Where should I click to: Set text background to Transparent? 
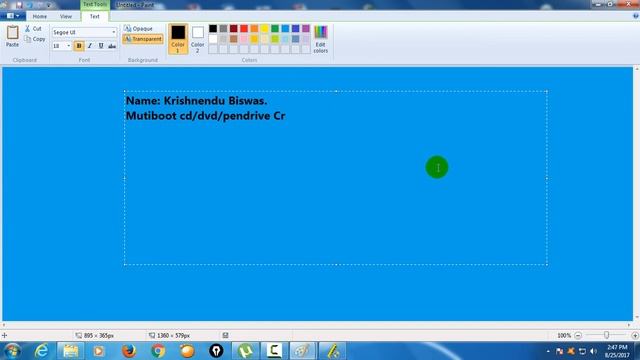[x=143, y=39]
